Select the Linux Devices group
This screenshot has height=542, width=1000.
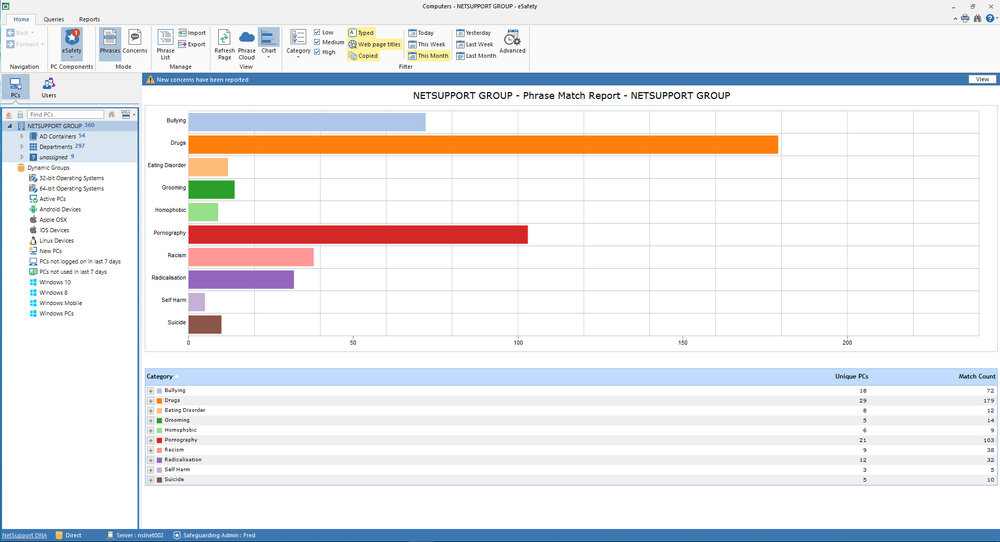(x=52, y=241)
